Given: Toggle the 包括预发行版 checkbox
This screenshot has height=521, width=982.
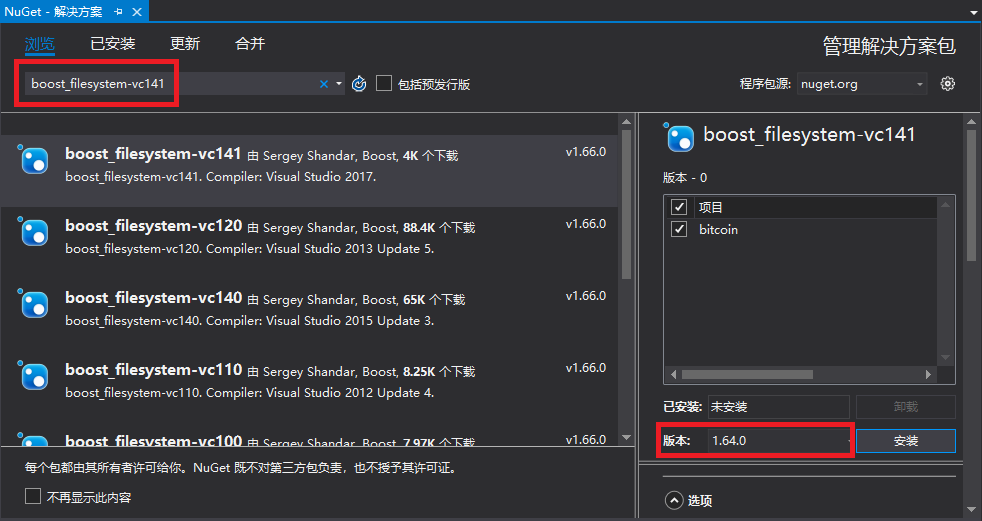Looking at the screenshot, I should tap(384, 83).
